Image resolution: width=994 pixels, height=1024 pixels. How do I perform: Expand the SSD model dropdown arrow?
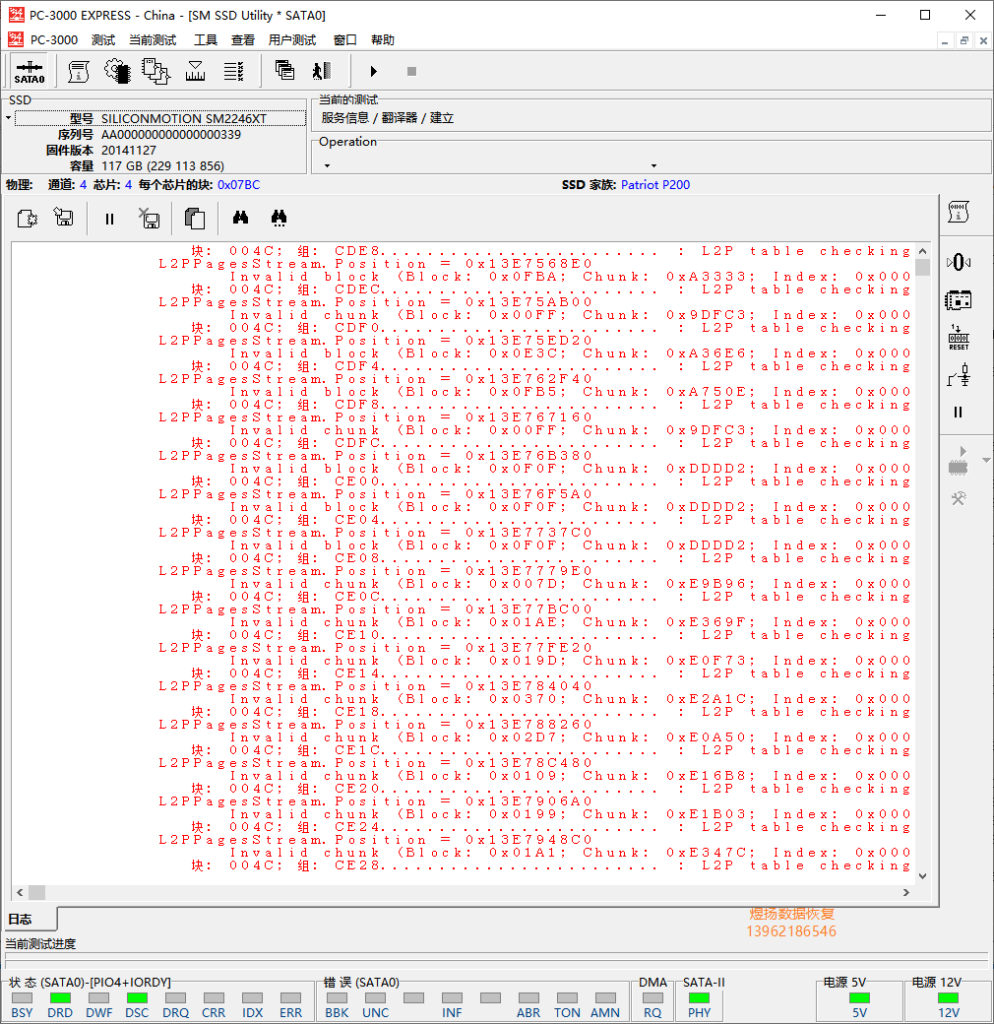[x=8, y=118]
